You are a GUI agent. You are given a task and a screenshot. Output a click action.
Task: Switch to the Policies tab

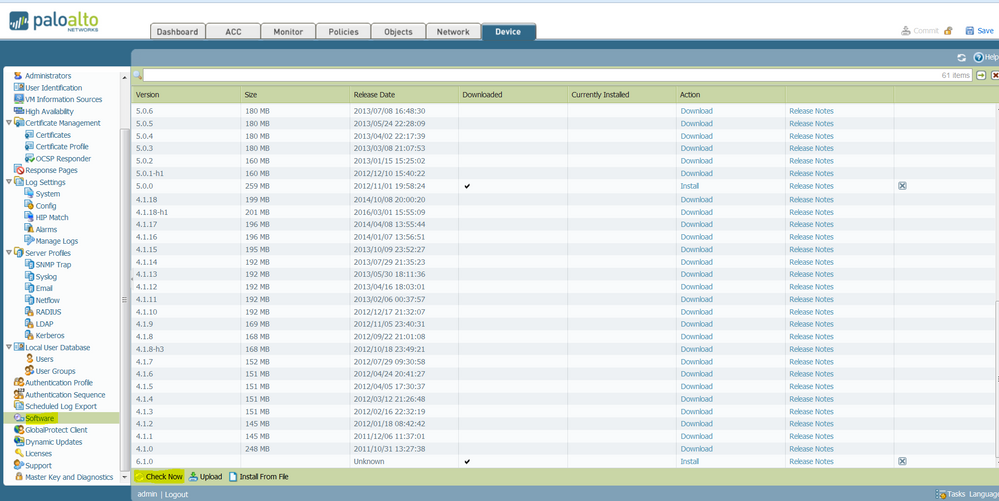343,32
